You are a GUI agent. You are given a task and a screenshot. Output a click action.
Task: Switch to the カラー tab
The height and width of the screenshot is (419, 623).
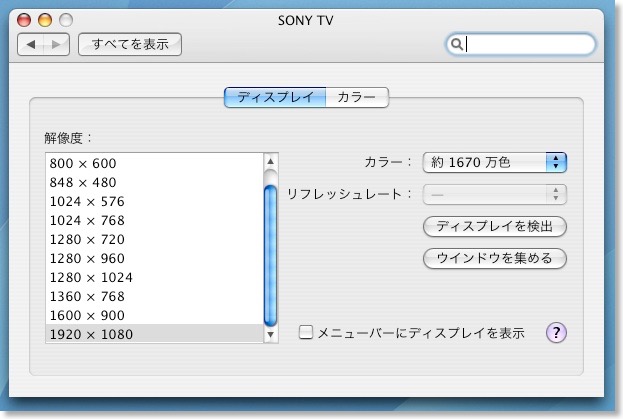[x=357, y=97]
